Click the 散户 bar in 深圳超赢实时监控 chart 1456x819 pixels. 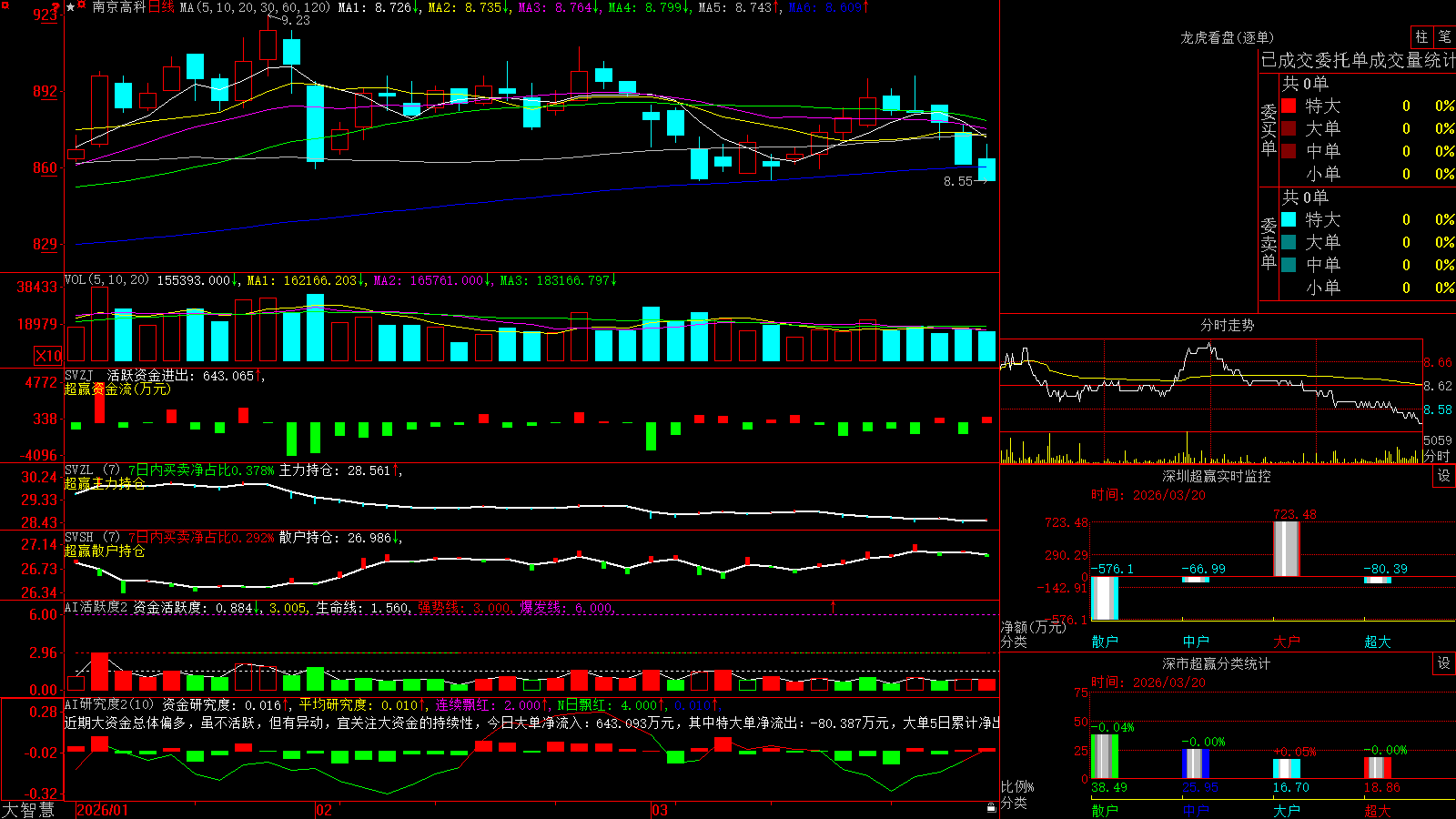click(1105, 598)
